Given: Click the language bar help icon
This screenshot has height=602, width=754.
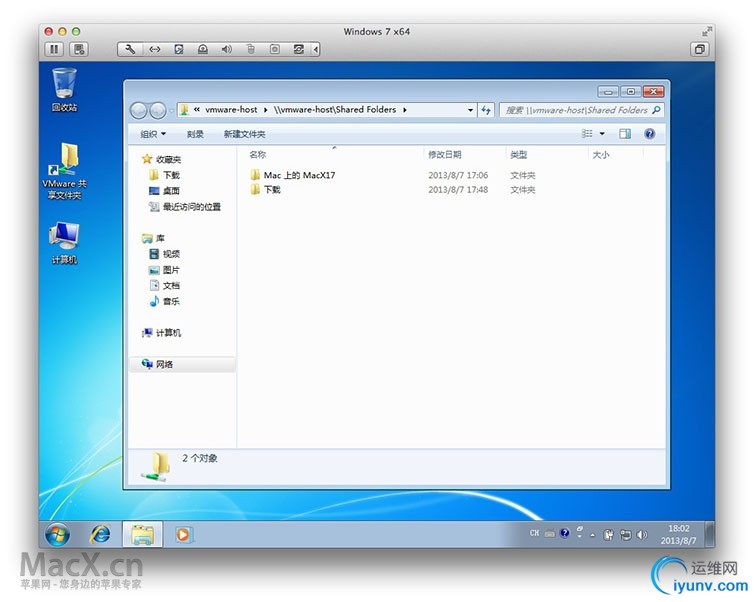Looking at the screenshot, I should pos(565,533).
